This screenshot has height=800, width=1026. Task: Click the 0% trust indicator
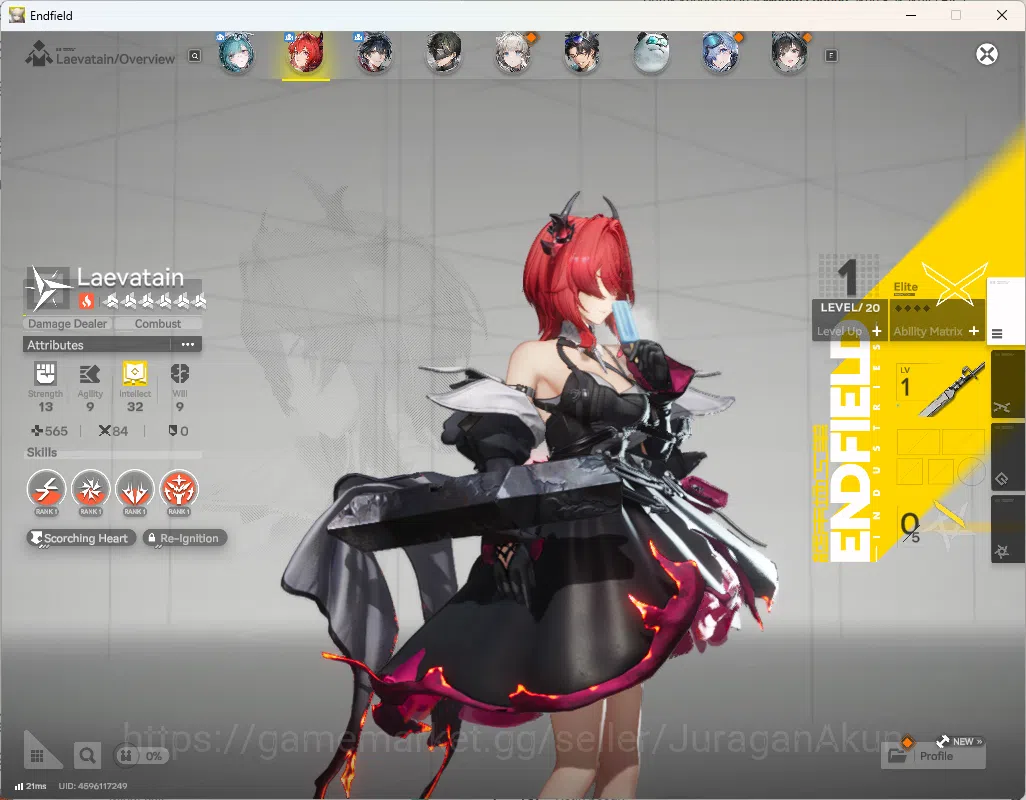(x=142, y=756)
